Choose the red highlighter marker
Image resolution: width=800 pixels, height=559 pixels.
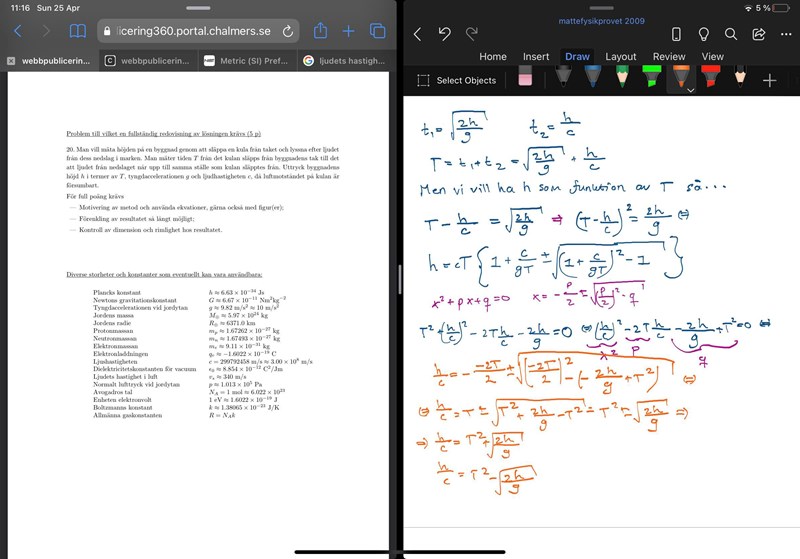click(x=709, y=79)
